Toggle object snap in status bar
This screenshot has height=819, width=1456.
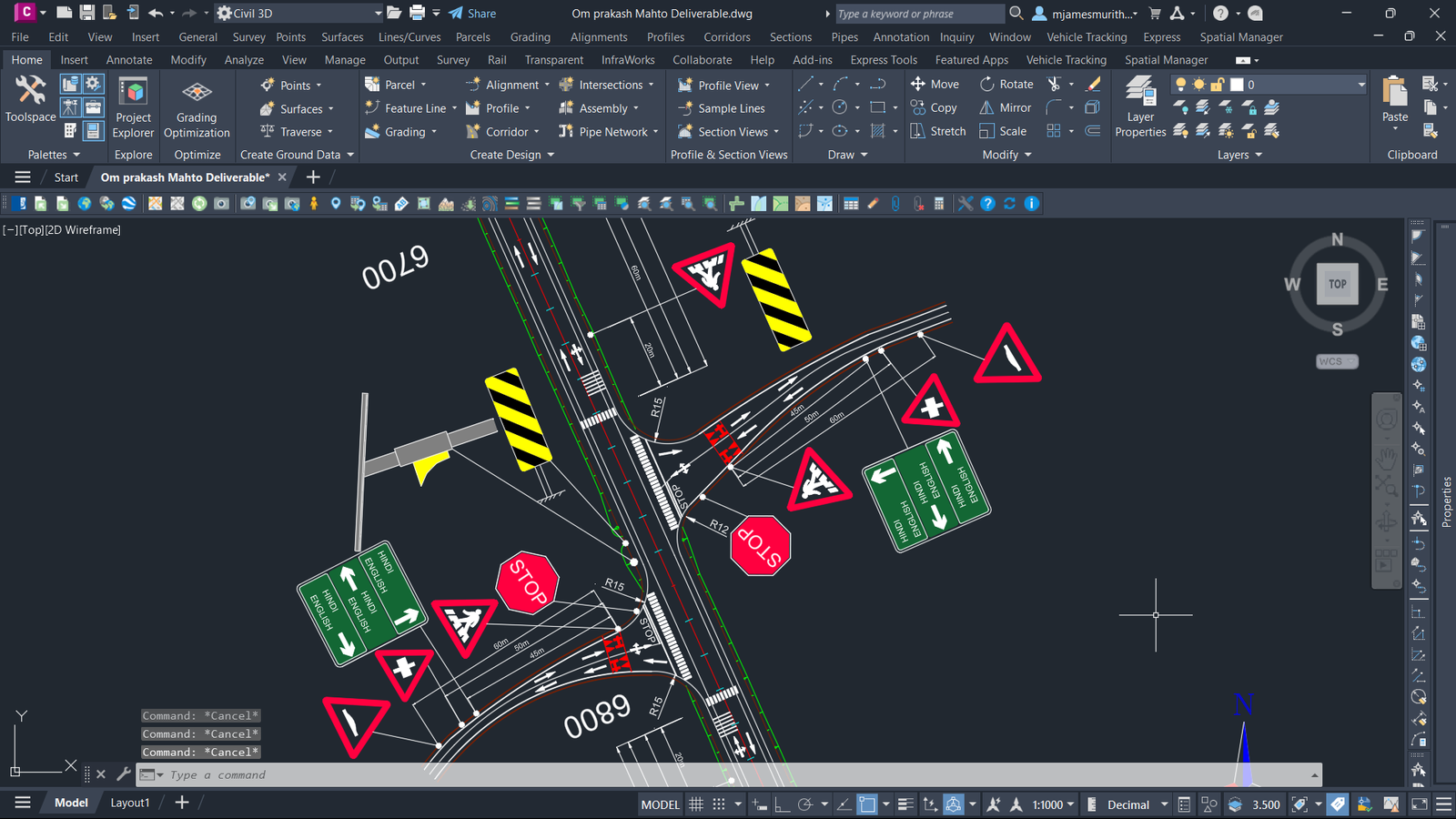tap(866, 804)
